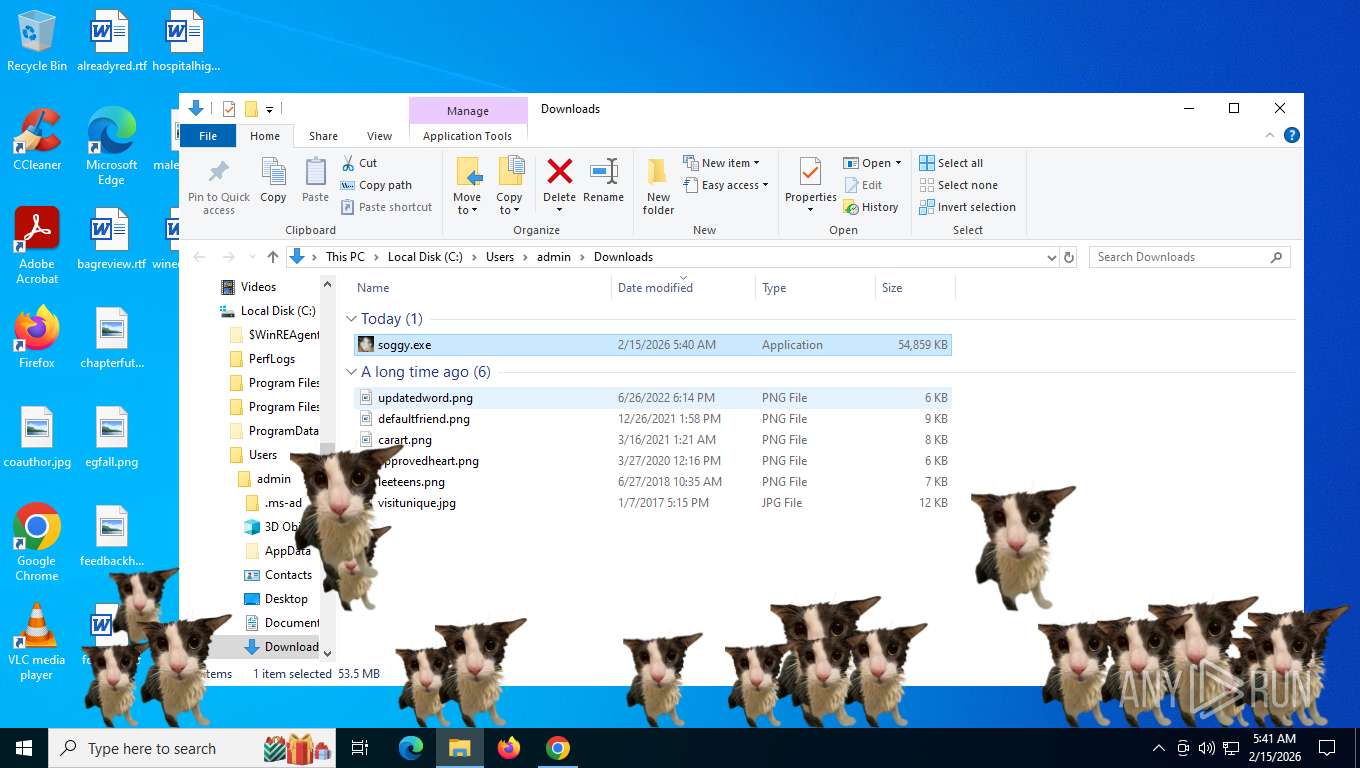The width and height of the screenshot is (1360, 768).
Task: Collapse the Today (1) group
Action: click(x=351, y=319)
